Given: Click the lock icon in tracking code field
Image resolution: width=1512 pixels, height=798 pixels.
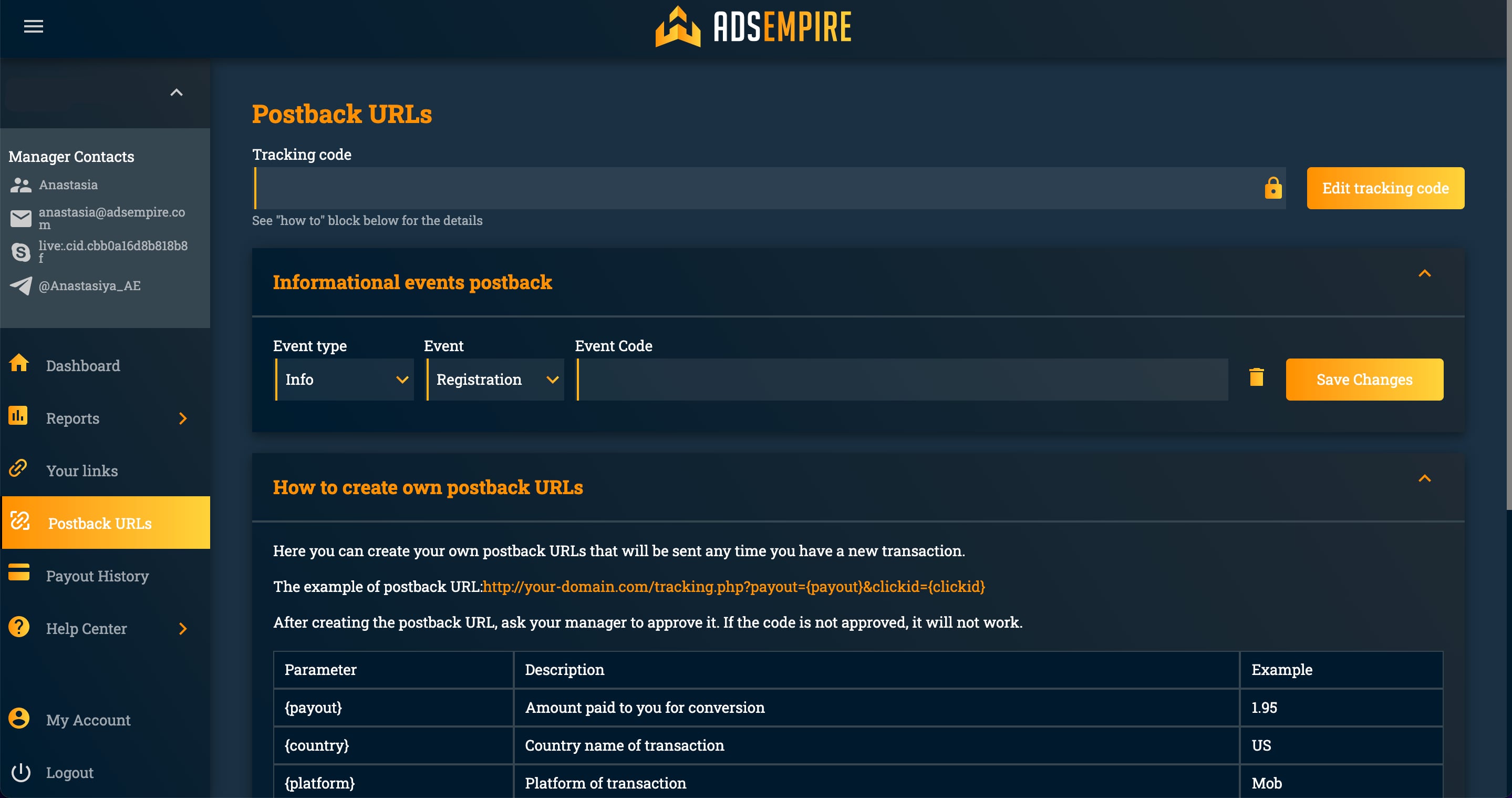Looking at the screenshot, I should click(1273, 188).
